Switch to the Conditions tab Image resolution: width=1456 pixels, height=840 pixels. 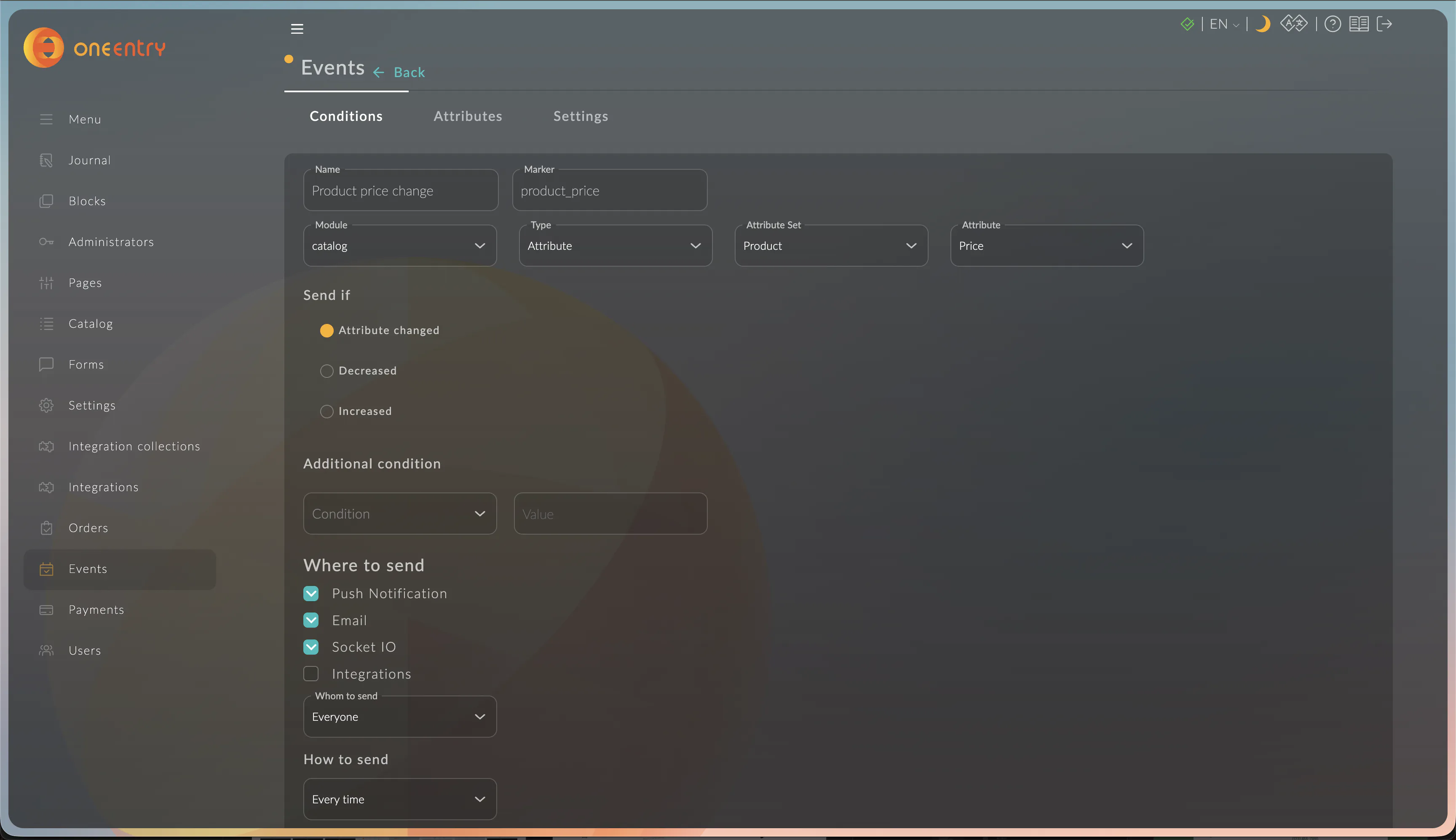coord(346,117)
